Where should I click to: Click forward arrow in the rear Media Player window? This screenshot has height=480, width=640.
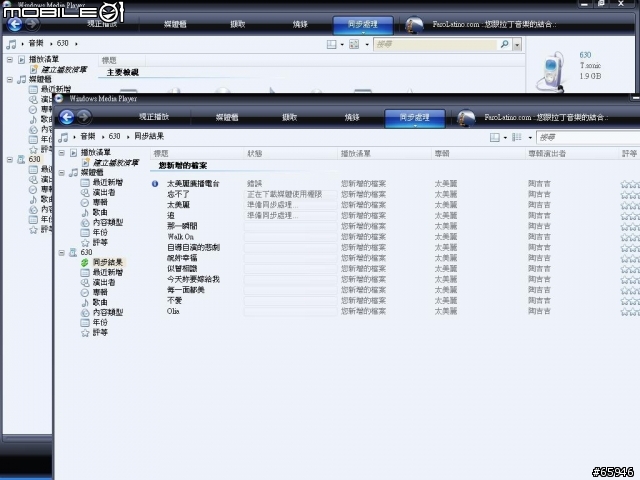[32, 24]
